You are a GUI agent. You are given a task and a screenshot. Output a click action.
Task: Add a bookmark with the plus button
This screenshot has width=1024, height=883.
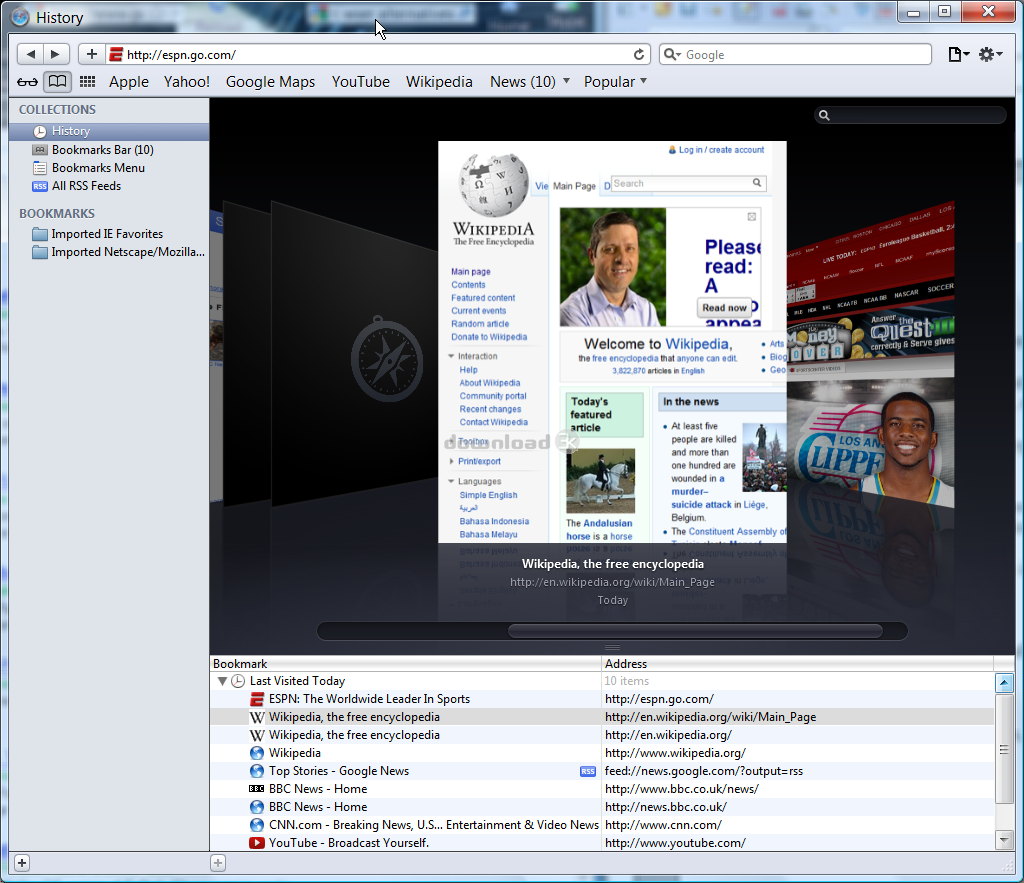[x=91, y=54]
